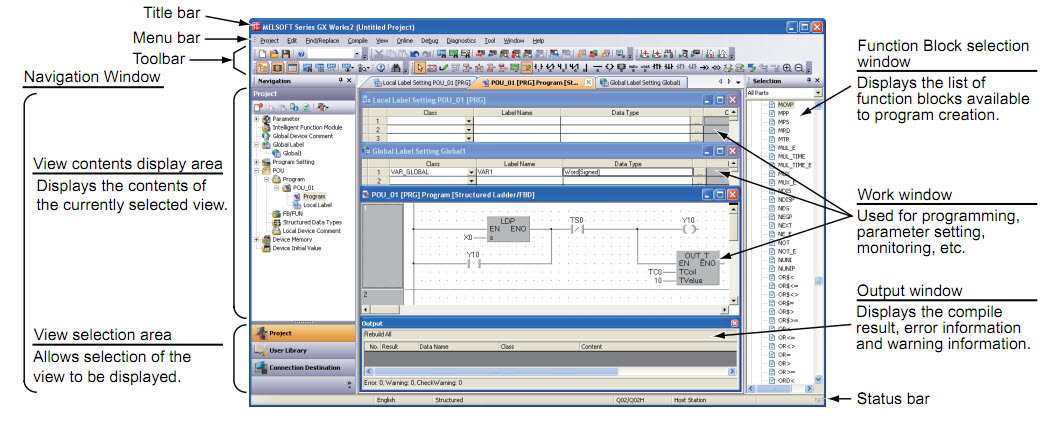Select FB/FUN tree item

292,214
